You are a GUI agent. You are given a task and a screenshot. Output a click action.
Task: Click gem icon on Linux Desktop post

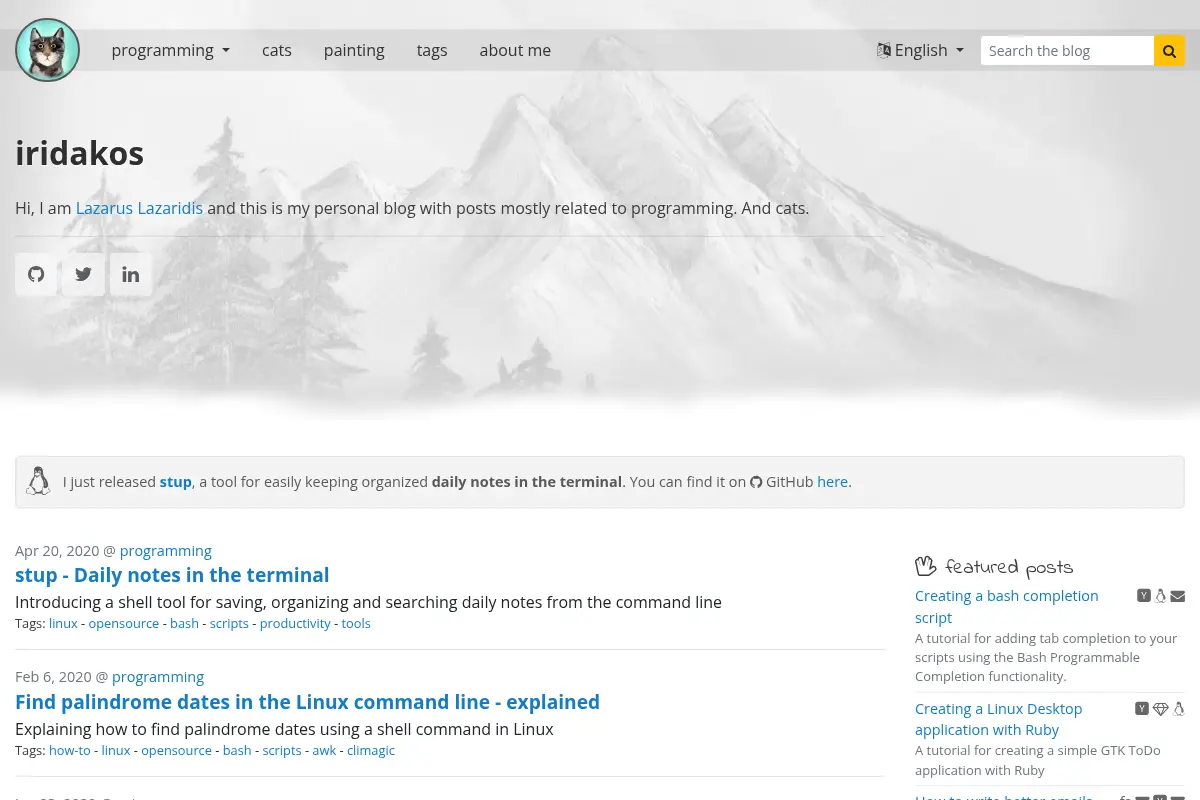tap(1160, 709)
